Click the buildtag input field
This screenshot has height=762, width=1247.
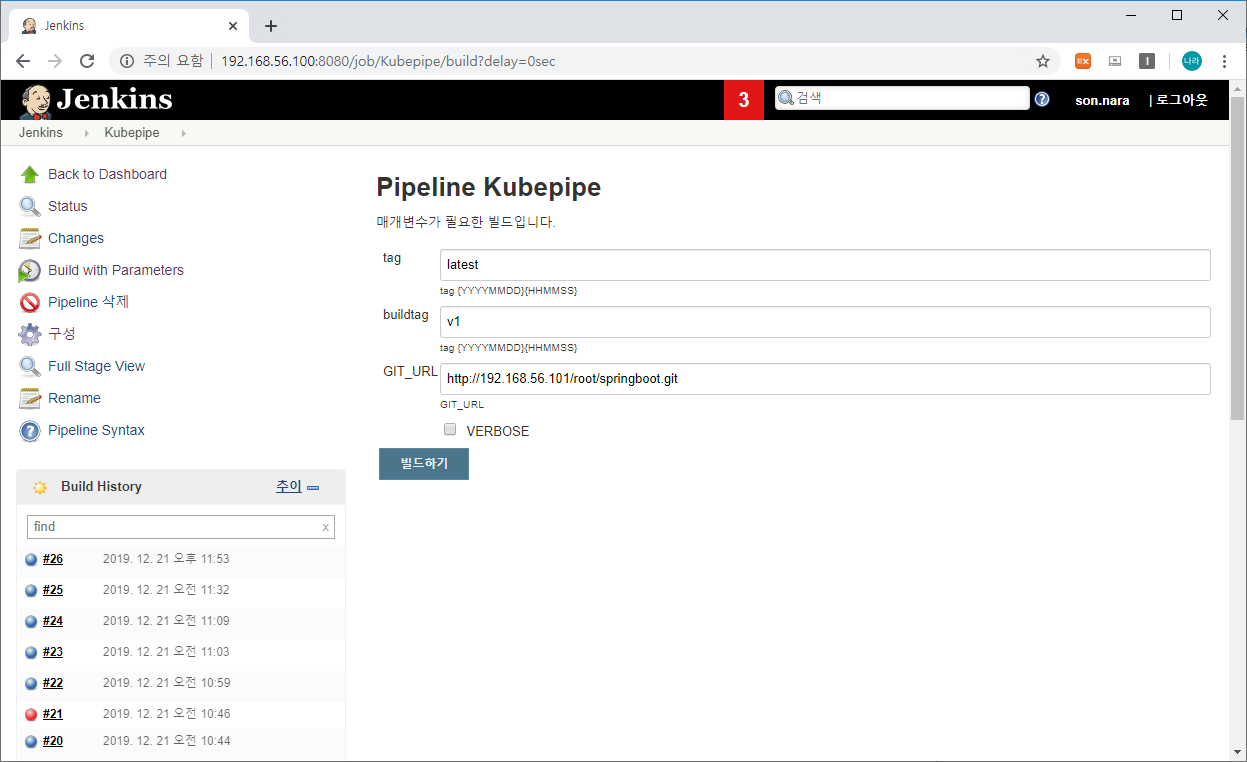pyautogui.click(x=825, y=322)
